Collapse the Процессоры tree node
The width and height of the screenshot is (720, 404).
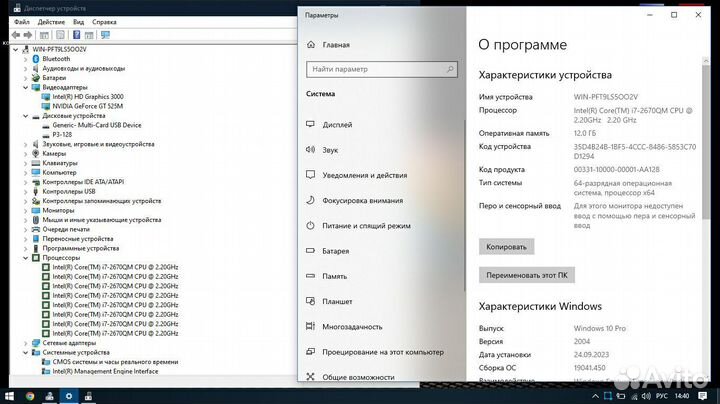pyautogui.click(x=27, y=258)
